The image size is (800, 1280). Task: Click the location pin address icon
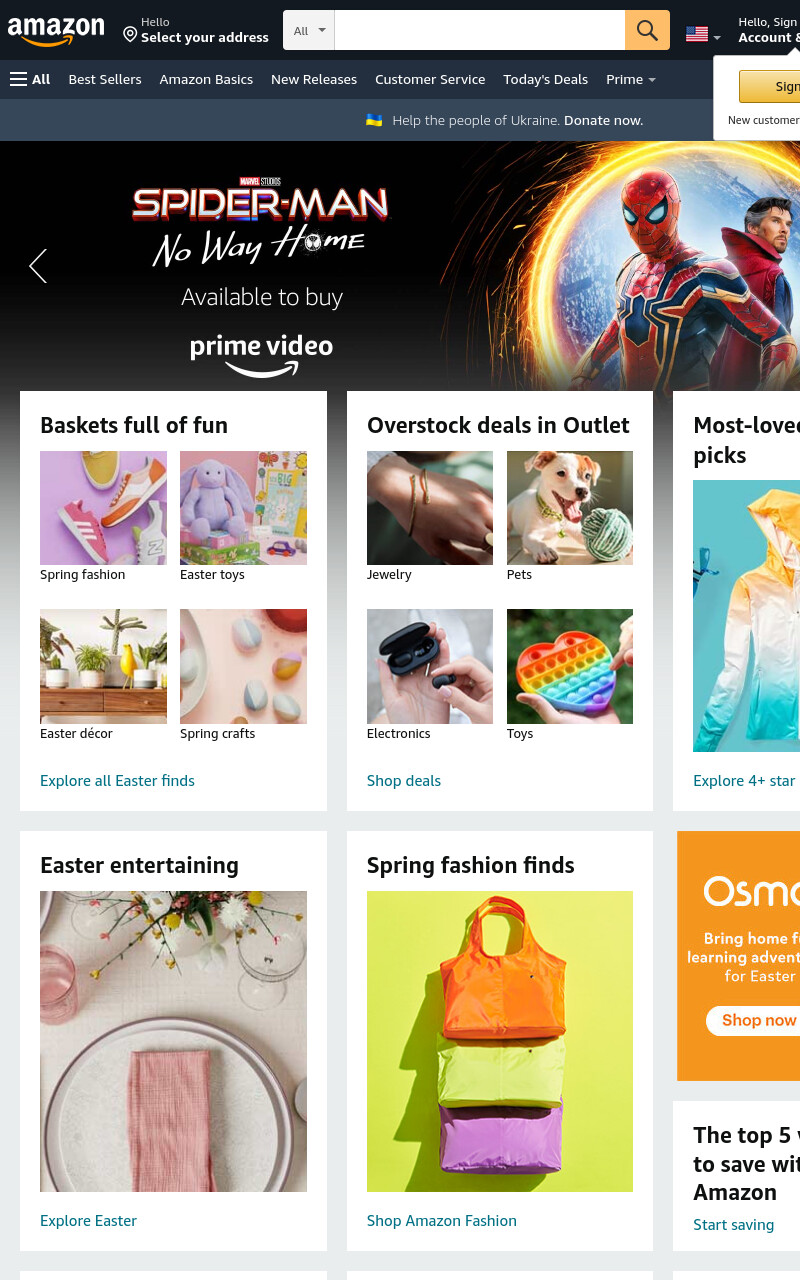tap(130, 35)
